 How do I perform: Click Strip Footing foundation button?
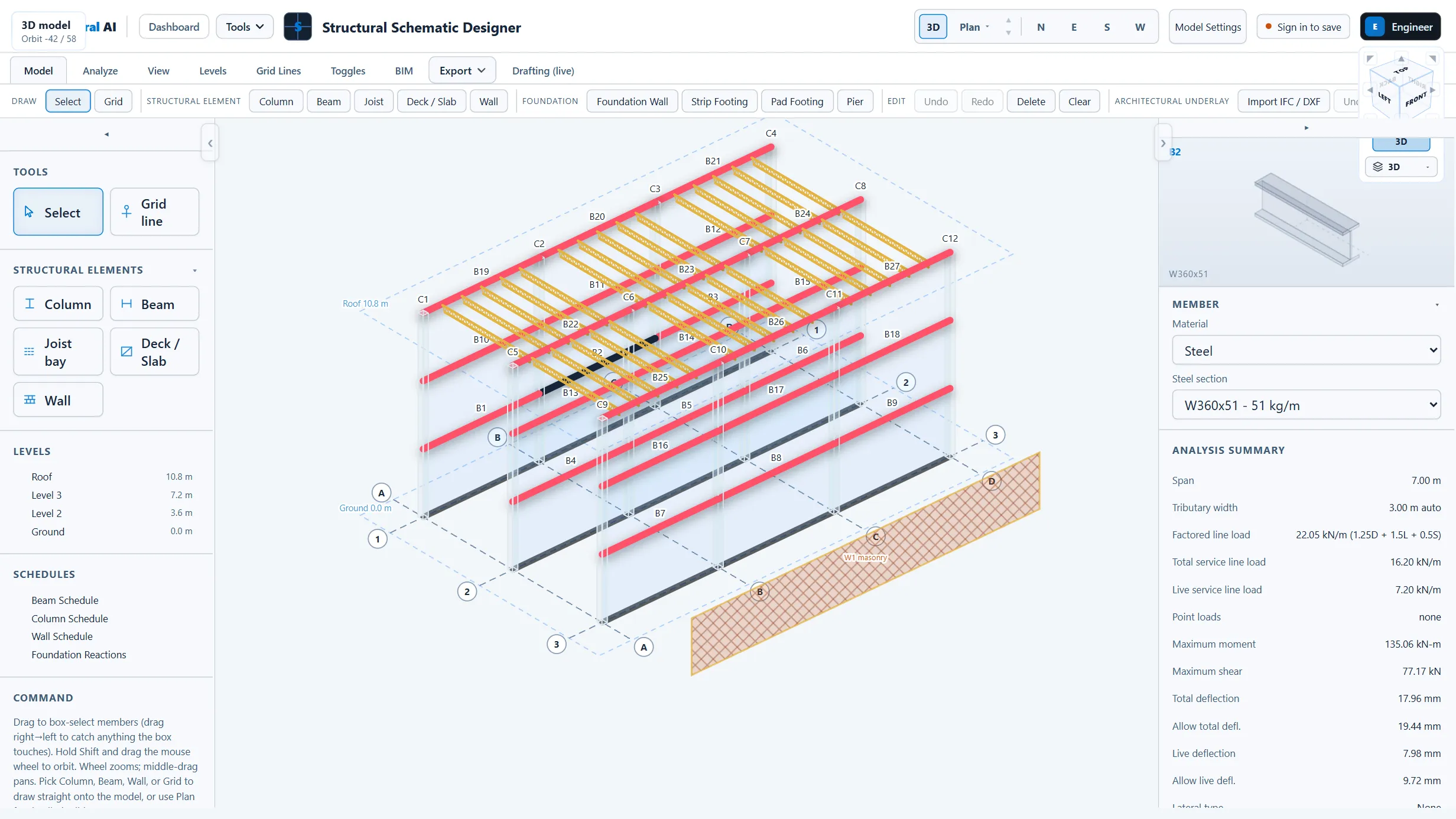click(x=719, y=101)
